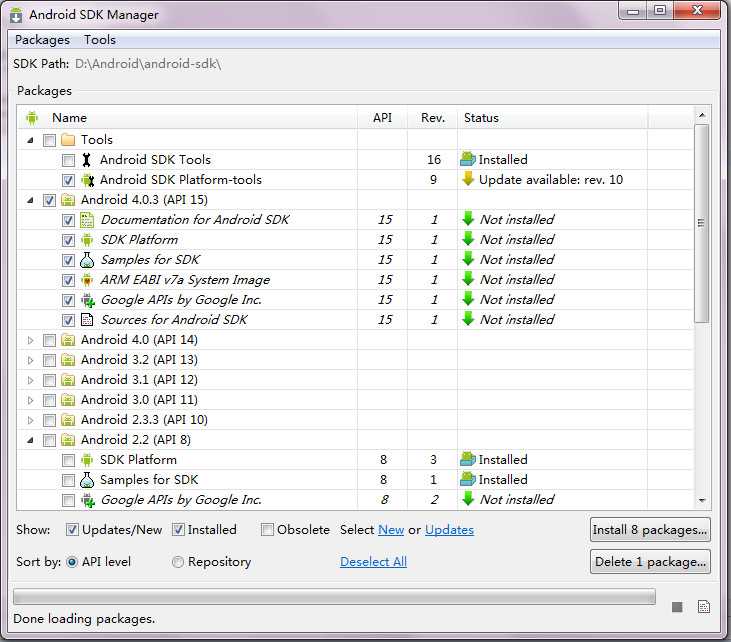Click the Installed status icon for Android SDK Tools
This screenshot has width=731, height=642.
coord(468,159)
